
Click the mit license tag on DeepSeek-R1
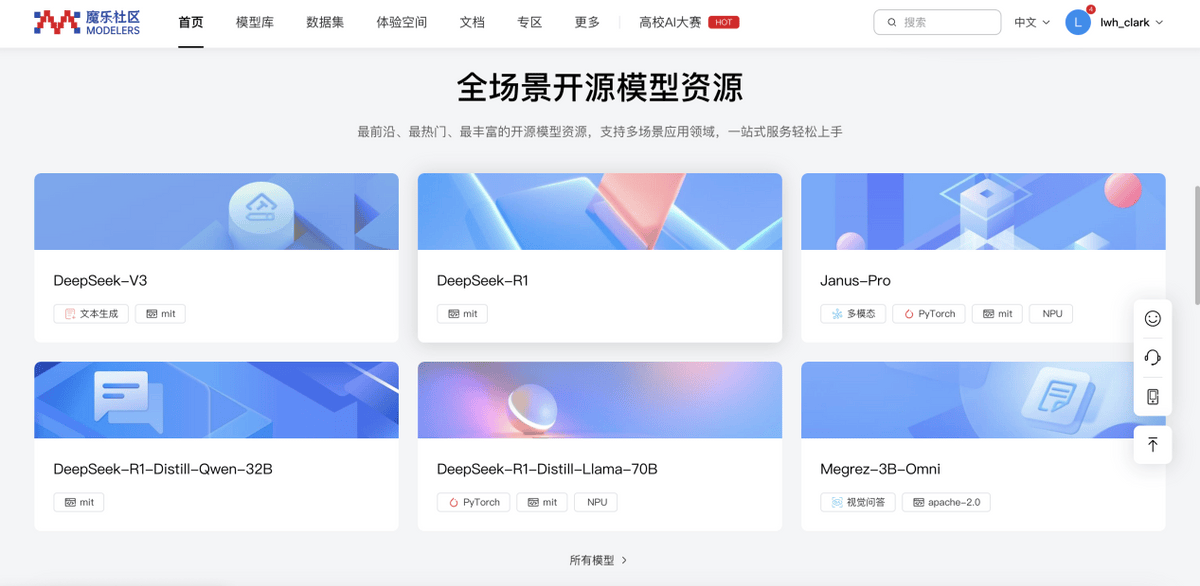[x=462, y=313]
